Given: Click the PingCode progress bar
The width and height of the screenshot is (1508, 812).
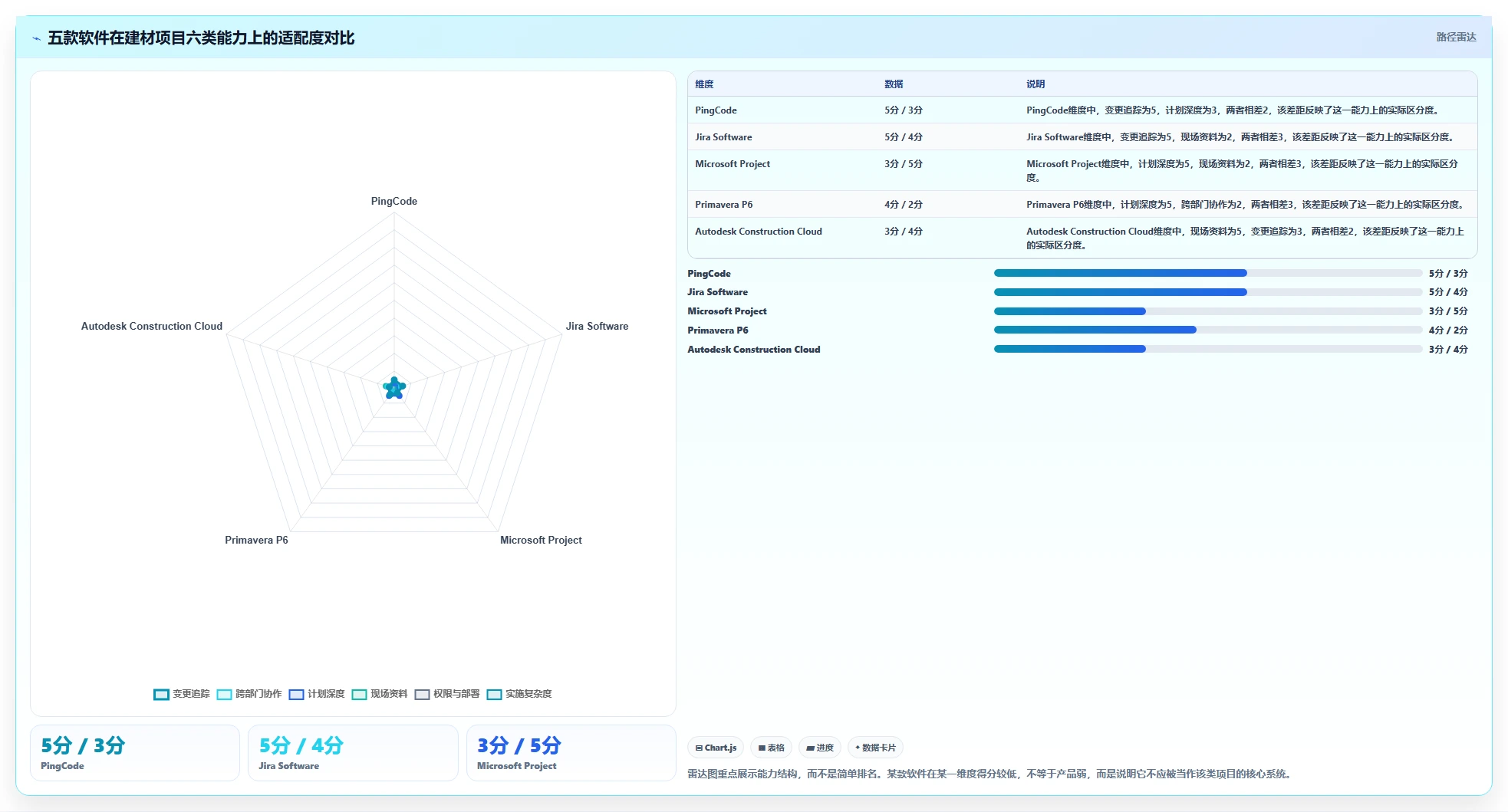Looking at the screenshot, I should pos(1208,273).
